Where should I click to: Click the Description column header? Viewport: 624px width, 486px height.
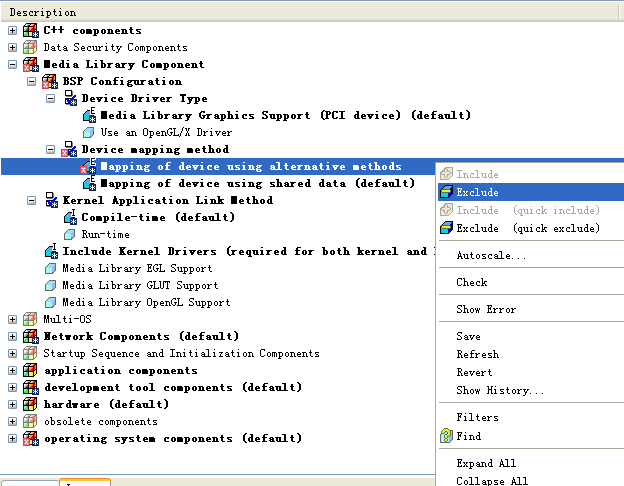coord(309,12)
